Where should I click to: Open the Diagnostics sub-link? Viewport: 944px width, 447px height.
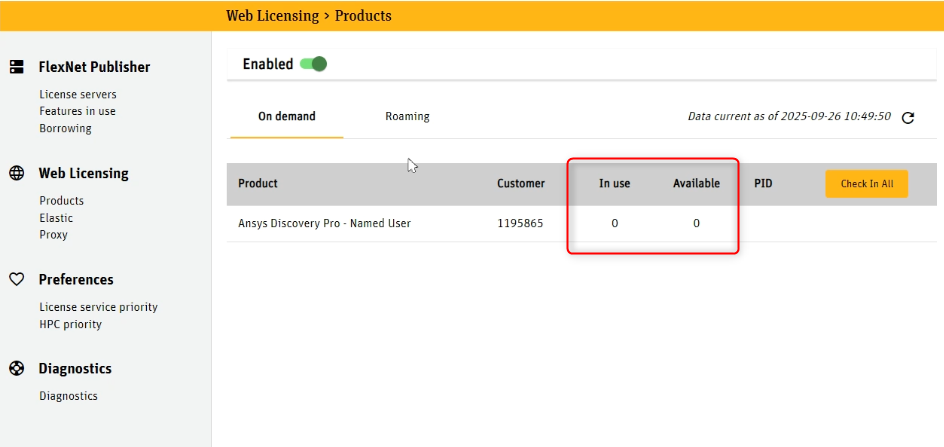(68, 396)
